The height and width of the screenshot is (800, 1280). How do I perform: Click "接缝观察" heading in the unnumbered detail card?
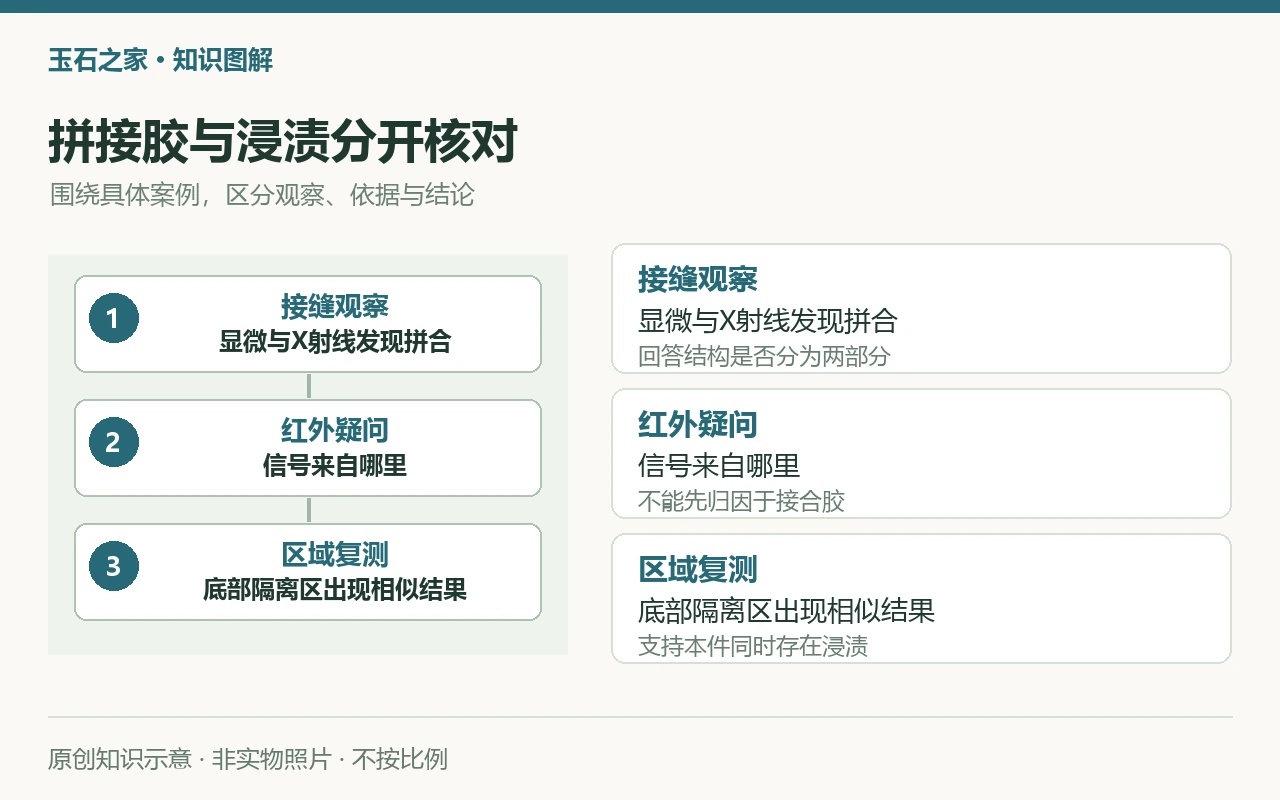pos(698,280)
